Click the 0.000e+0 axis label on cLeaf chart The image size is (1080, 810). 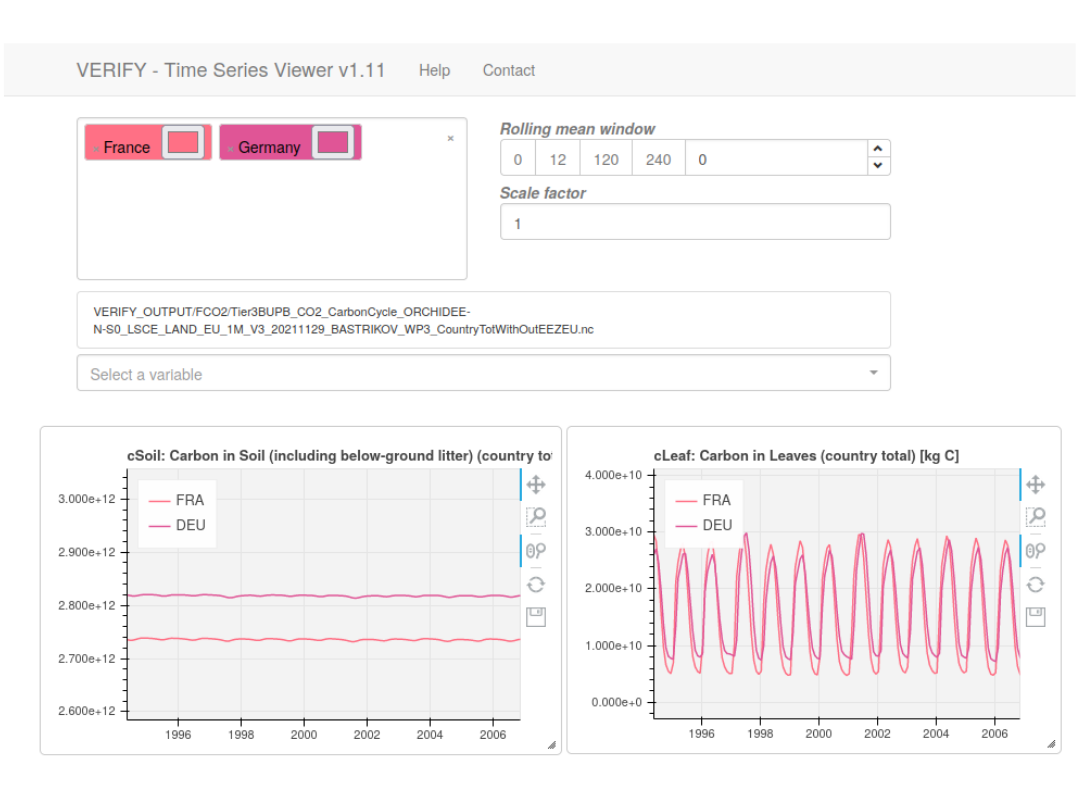[616, 703]
